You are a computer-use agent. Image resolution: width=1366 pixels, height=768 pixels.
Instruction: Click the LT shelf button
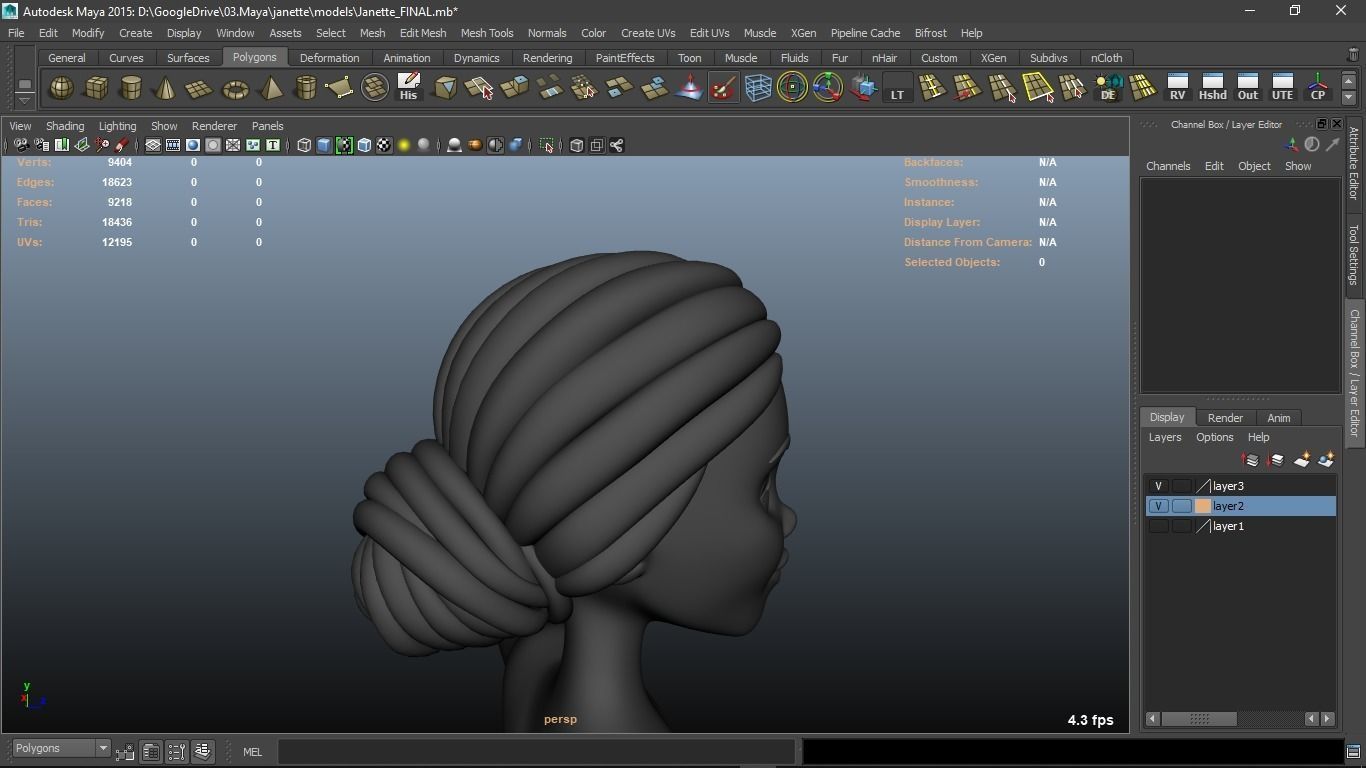(897, 88)
